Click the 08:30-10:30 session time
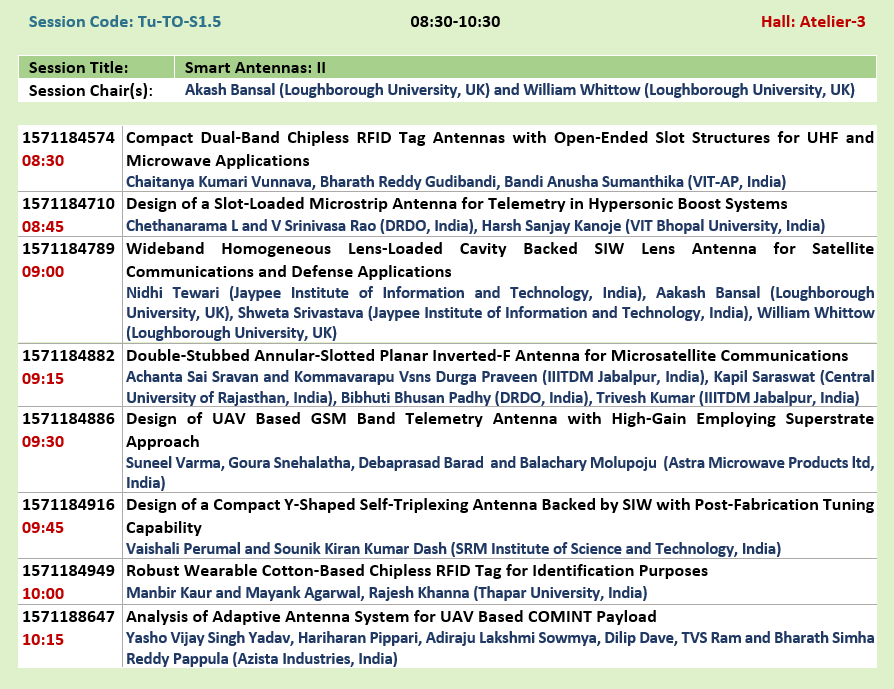 [455, 21]
